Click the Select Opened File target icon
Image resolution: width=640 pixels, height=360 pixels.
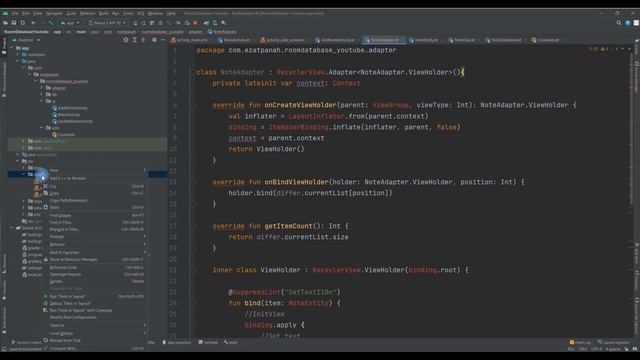tap(126, 40)
